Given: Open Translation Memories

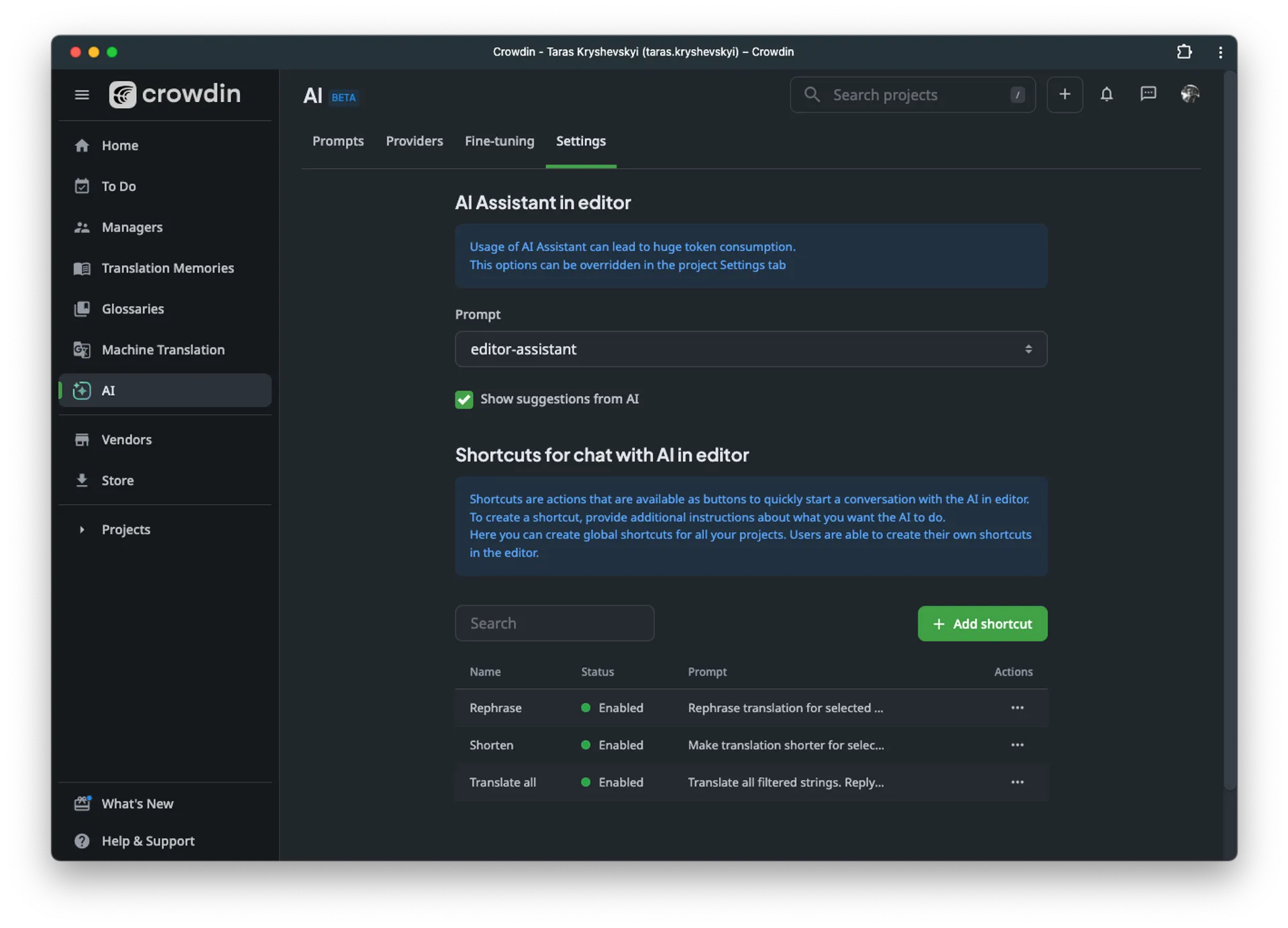Looking at the screenshot, I should tap(165, 268).
